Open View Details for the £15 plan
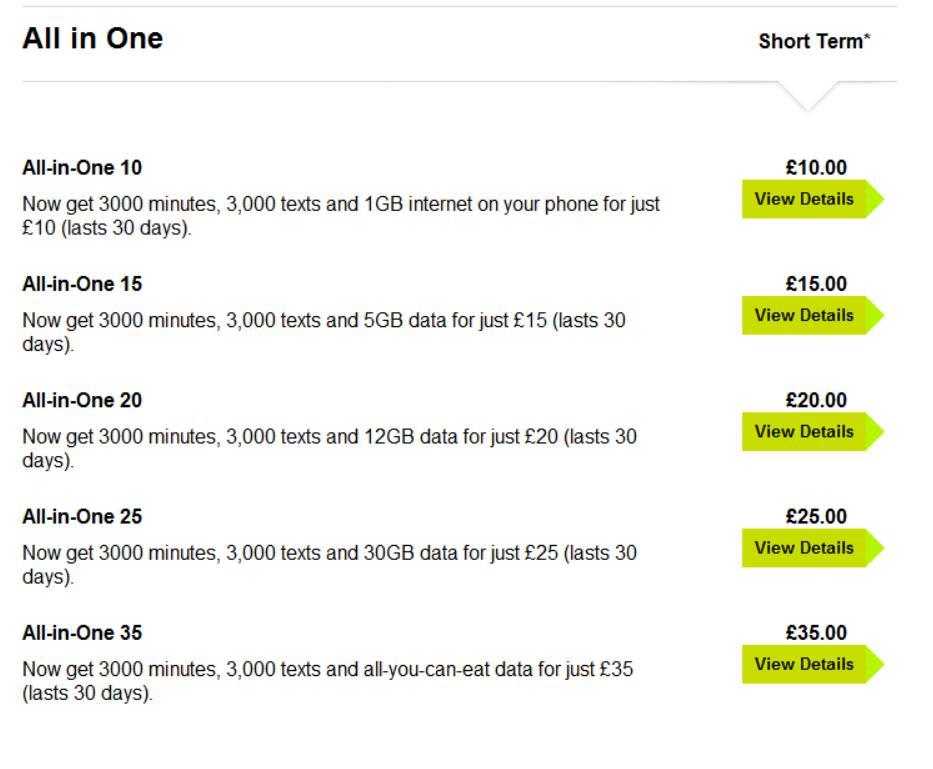This screenshot has width=933, height=769. coord(805,315)
